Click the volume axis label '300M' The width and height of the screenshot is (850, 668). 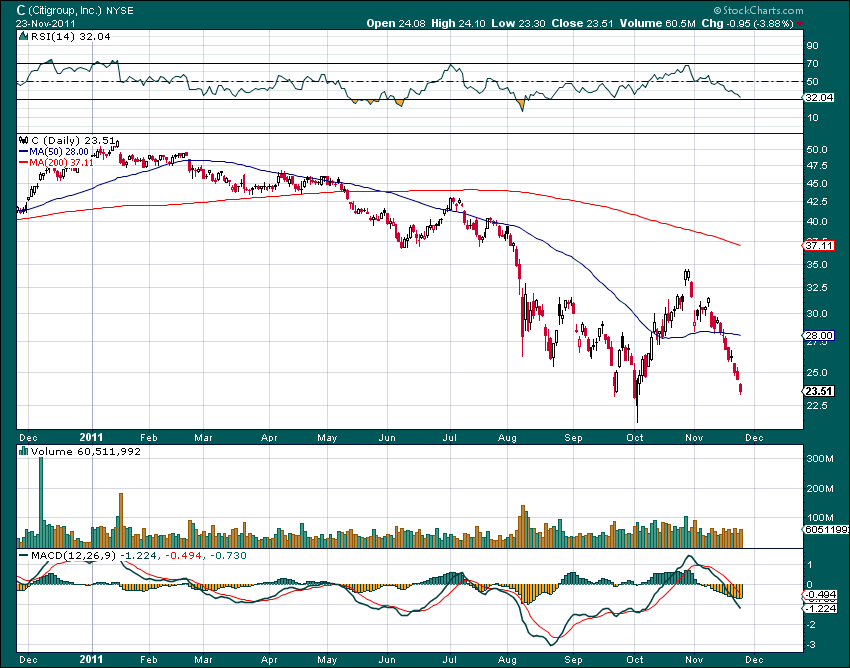820,459
